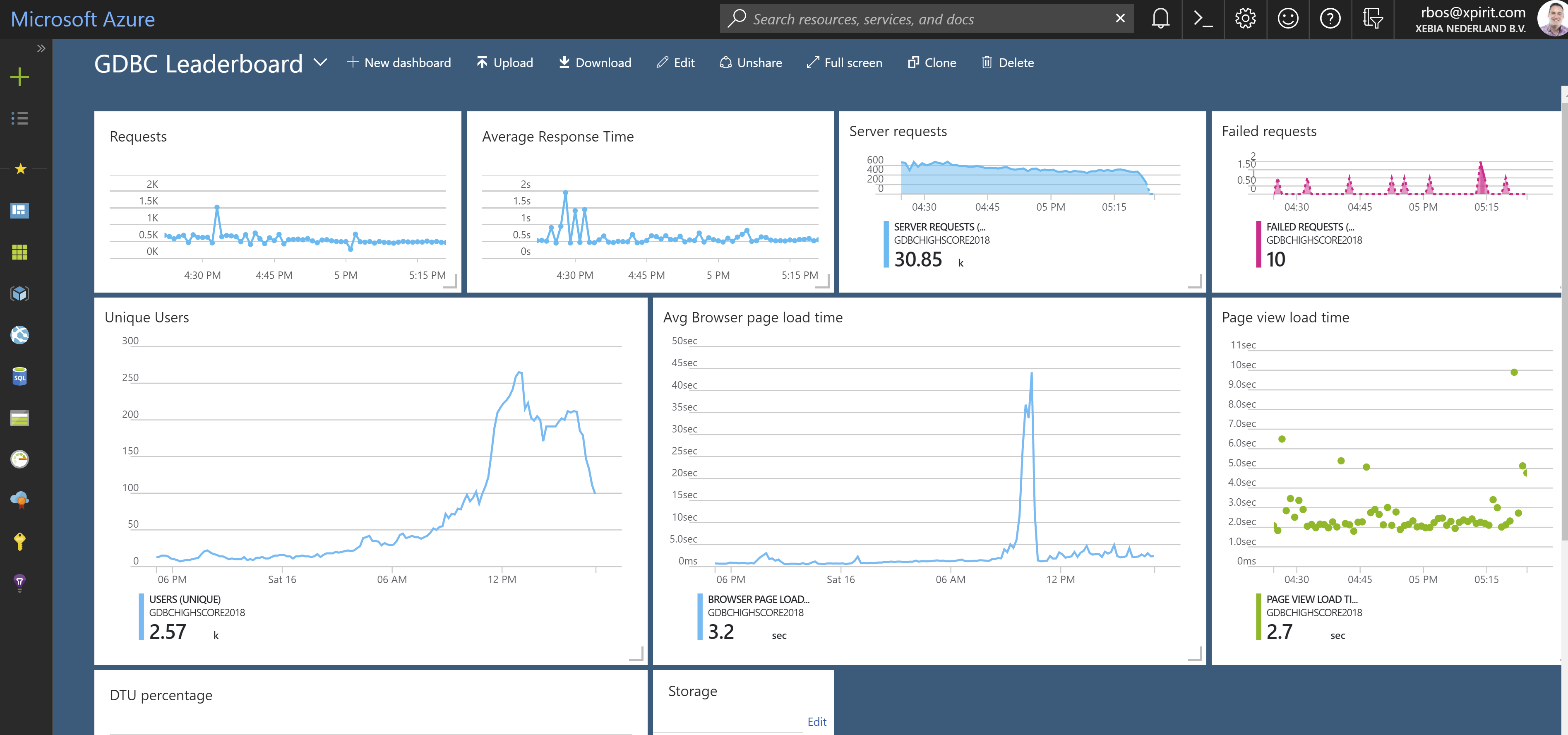This screenshot has width=1568, height=735.
Task: Open the notifications bell
Action: 1160,19
